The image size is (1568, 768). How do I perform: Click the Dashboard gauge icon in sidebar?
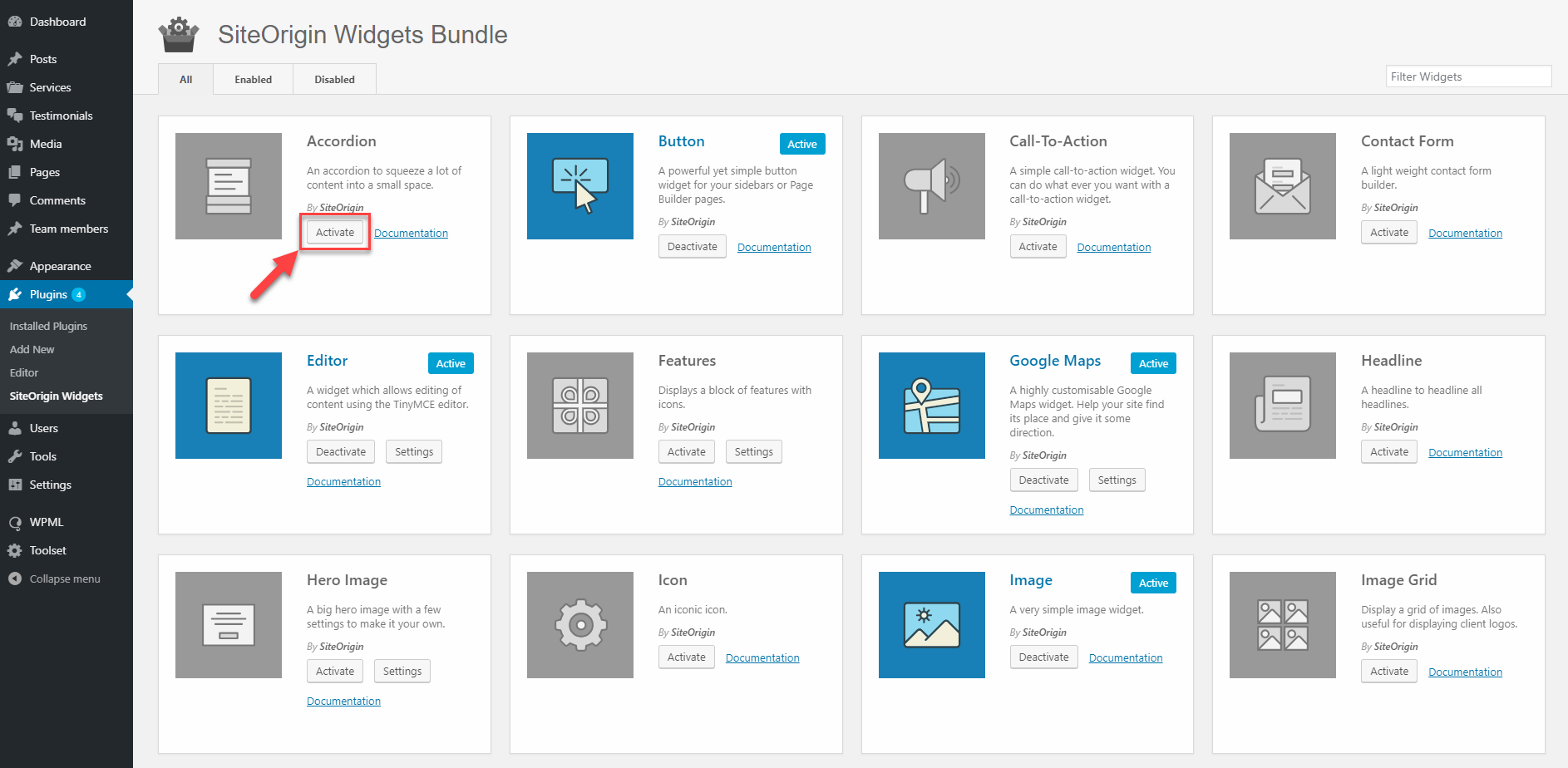point(15,22)
